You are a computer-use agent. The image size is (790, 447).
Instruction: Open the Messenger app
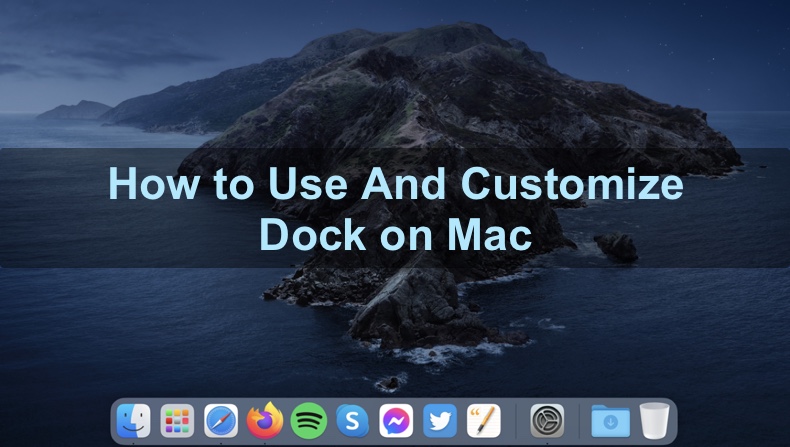[397, 421]
